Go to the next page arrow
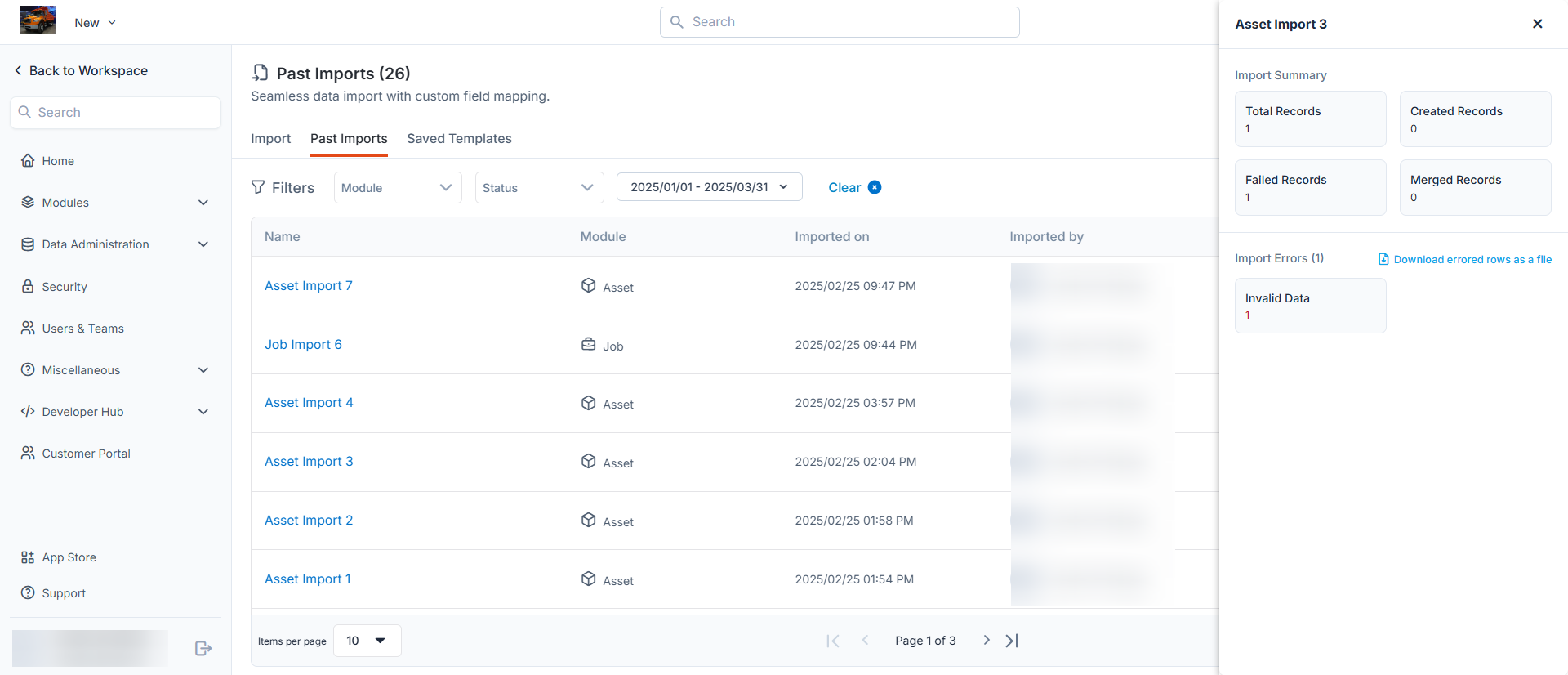 click(987, 641)
